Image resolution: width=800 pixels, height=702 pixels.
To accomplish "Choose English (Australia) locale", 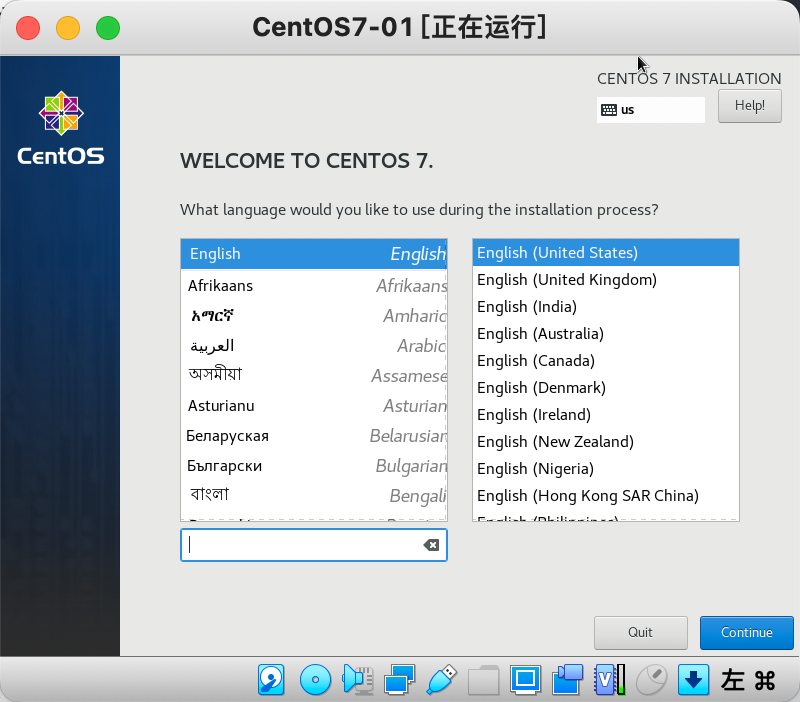I will (606, 334).
